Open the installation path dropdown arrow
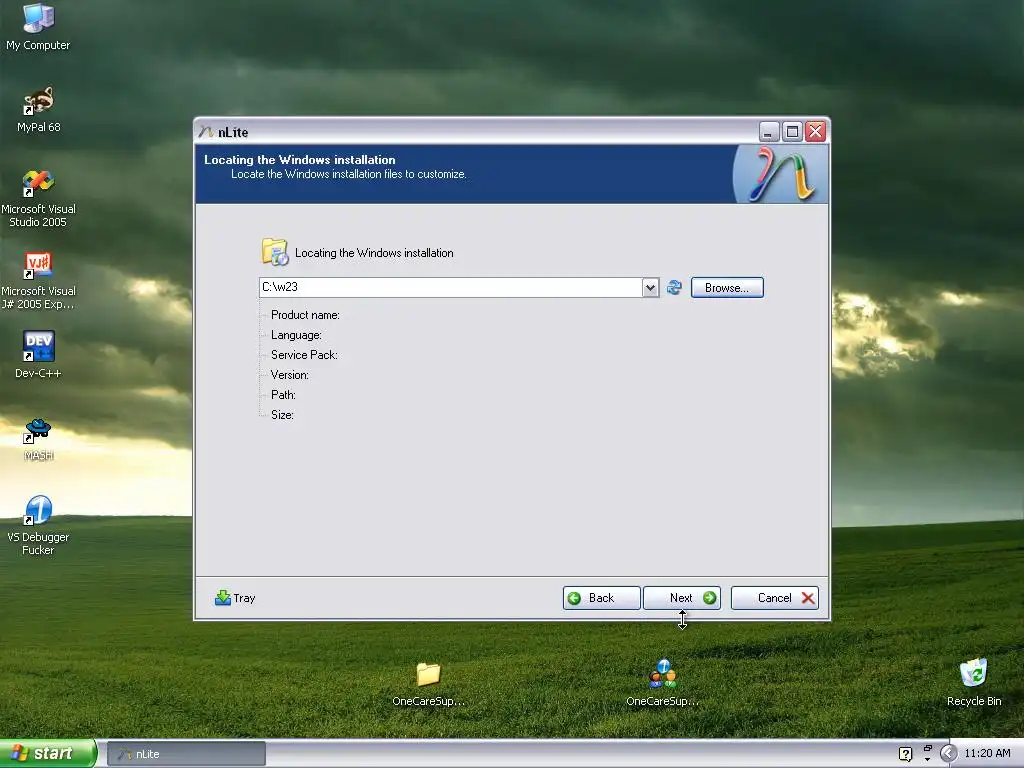 tap(650, 287)
